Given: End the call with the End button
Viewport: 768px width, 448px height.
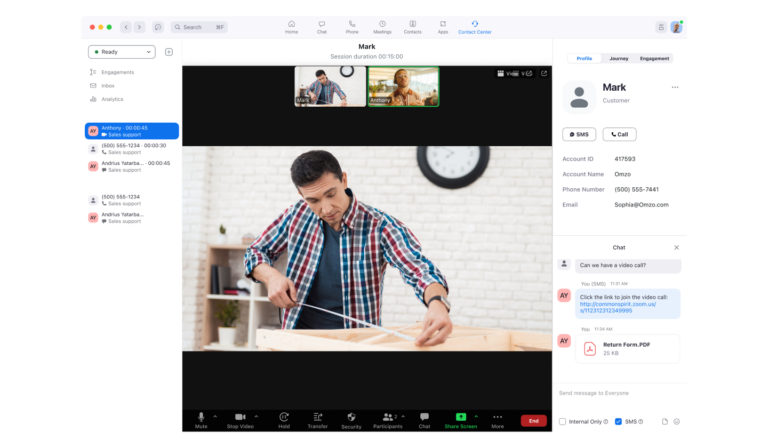Looking at the screenshot, I should point(534,421).
